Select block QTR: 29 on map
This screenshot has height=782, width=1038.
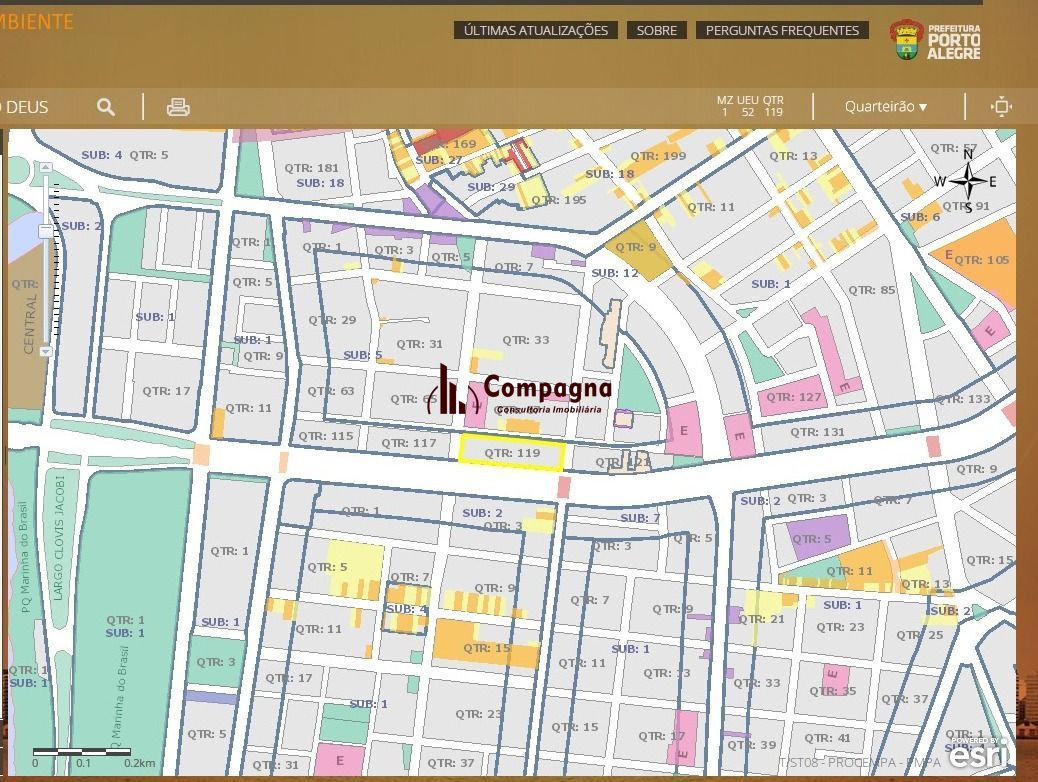(332, 320)
